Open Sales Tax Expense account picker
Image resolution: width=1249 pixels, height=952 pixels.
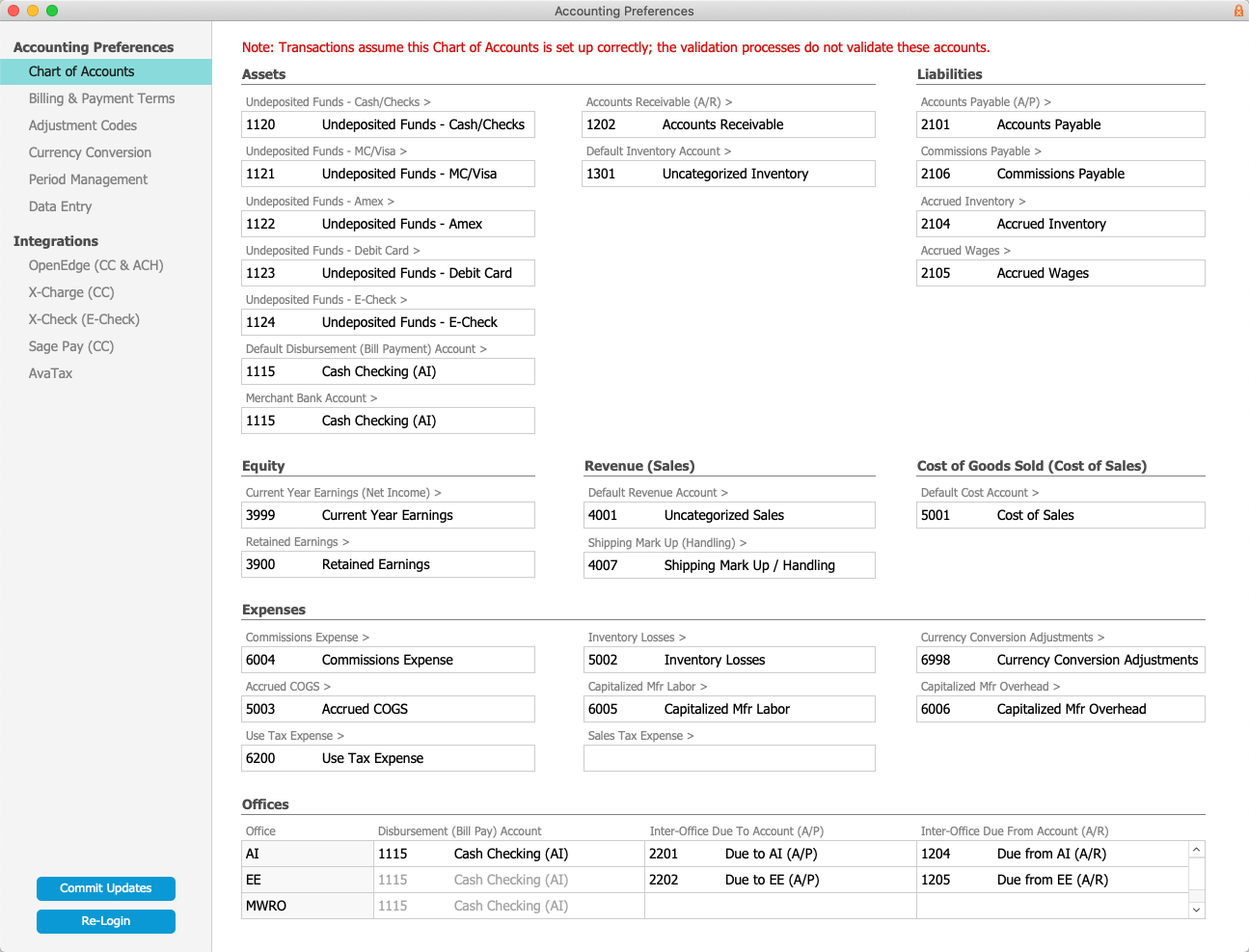pos(640,736)
